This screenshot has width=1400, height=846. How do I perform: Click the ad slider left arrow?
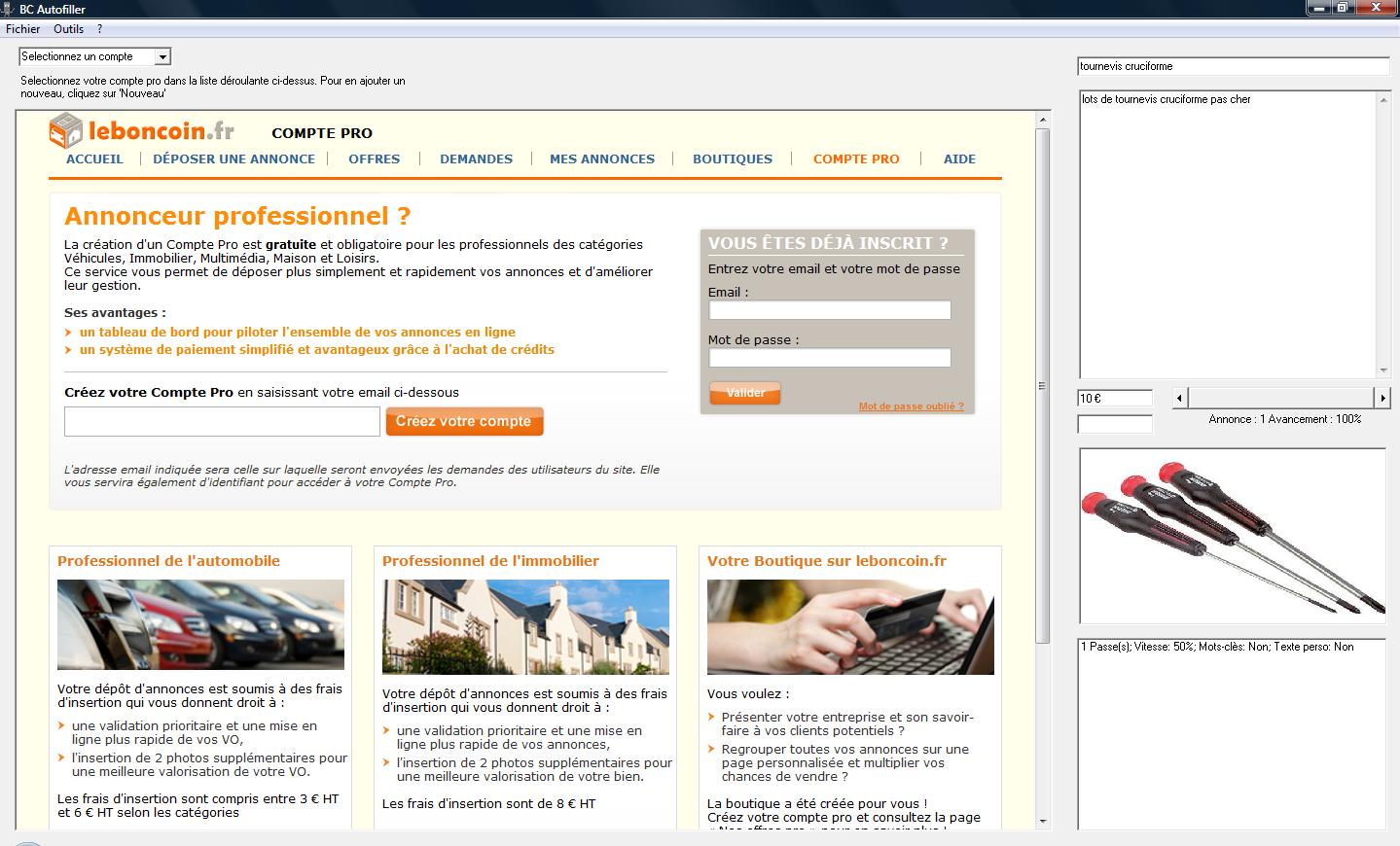tap(1180, 398)
